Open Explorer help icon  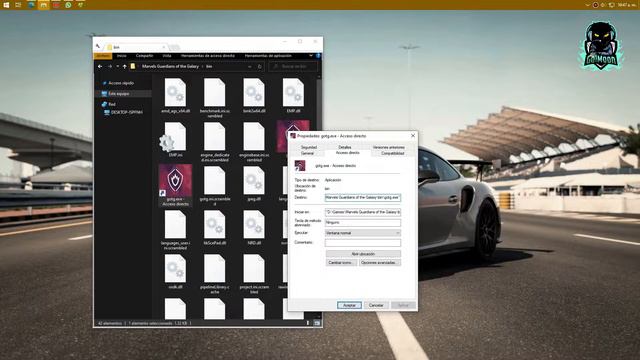point(318,56)
